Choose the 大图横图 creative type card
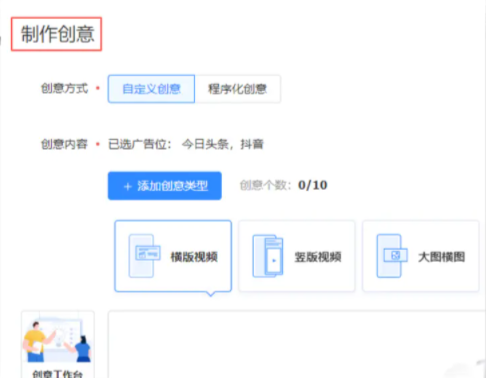486x378 pixels. (421, 256)
